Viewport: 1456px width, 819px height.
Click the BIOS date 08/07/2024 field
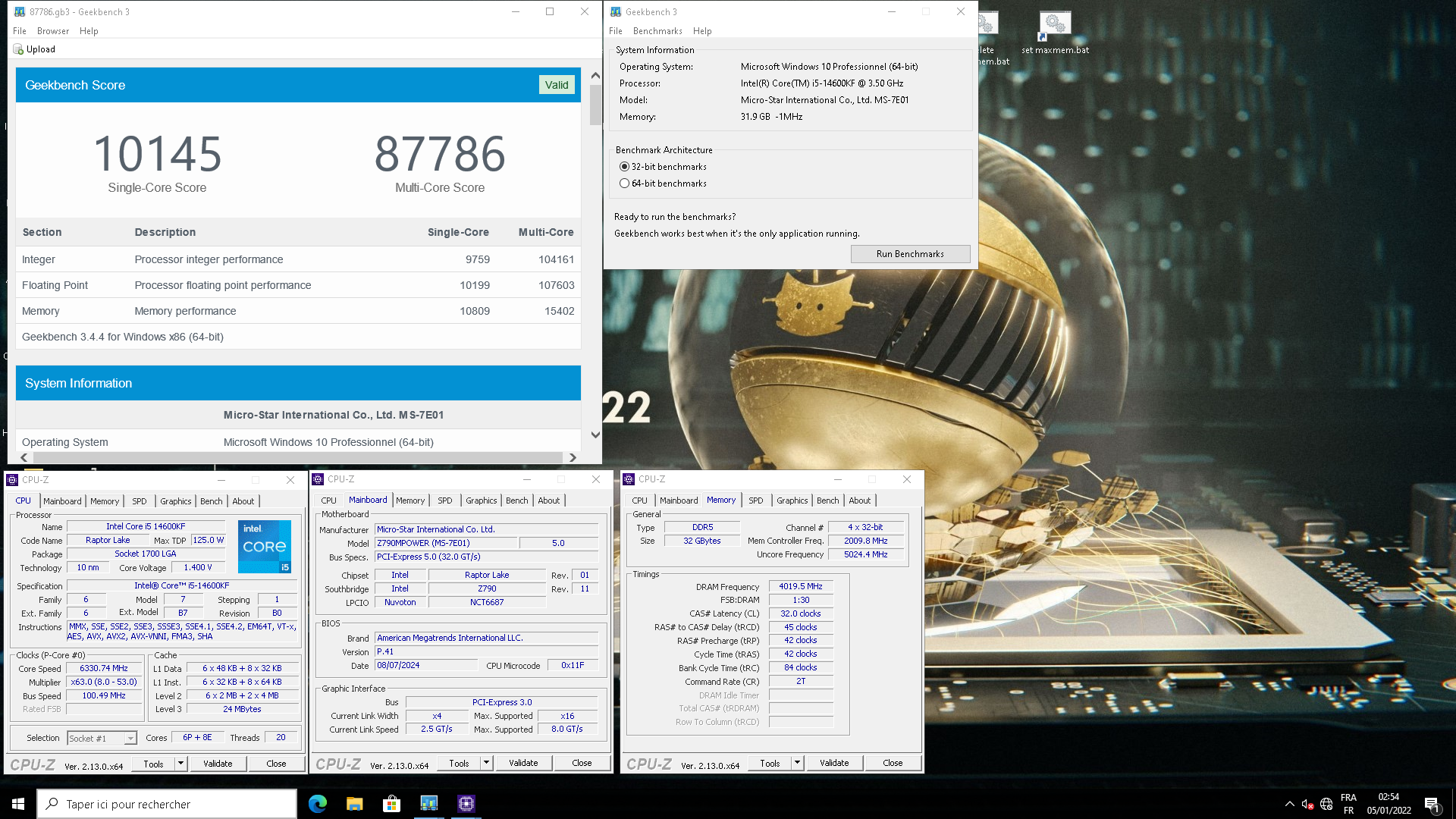426,666
